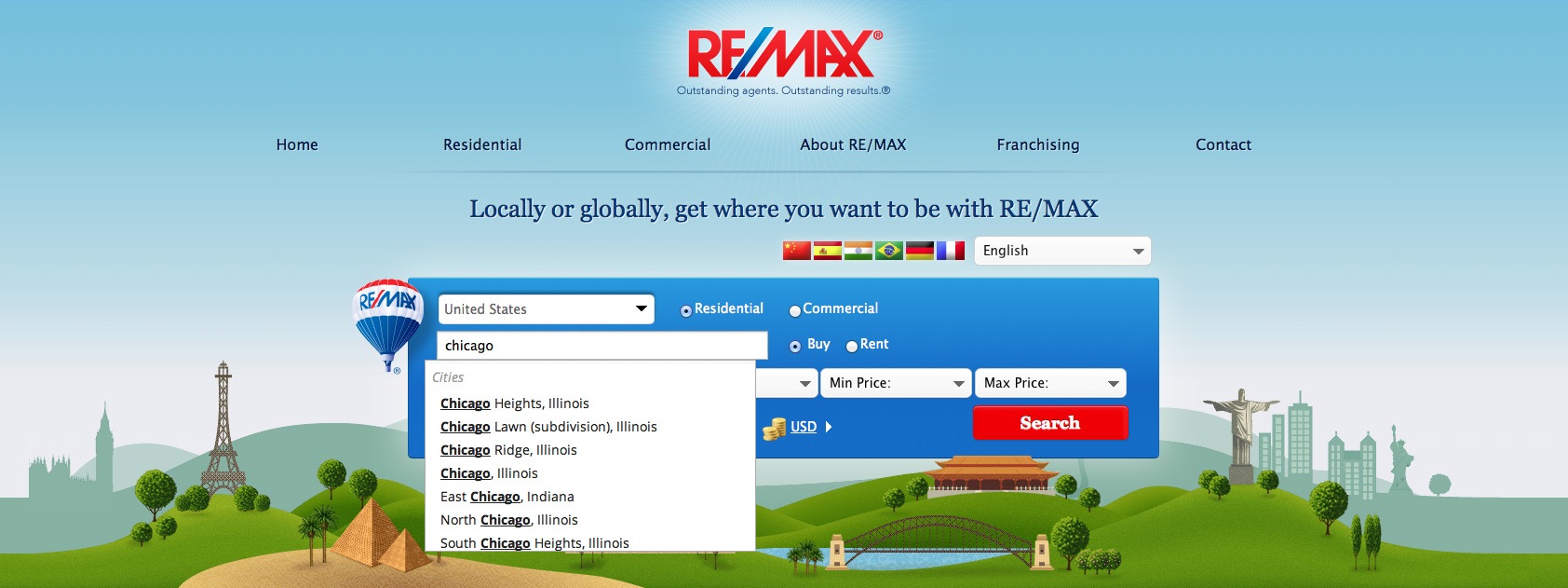
Task: Open the Residential navigation menu
Action: coord(482,144)
